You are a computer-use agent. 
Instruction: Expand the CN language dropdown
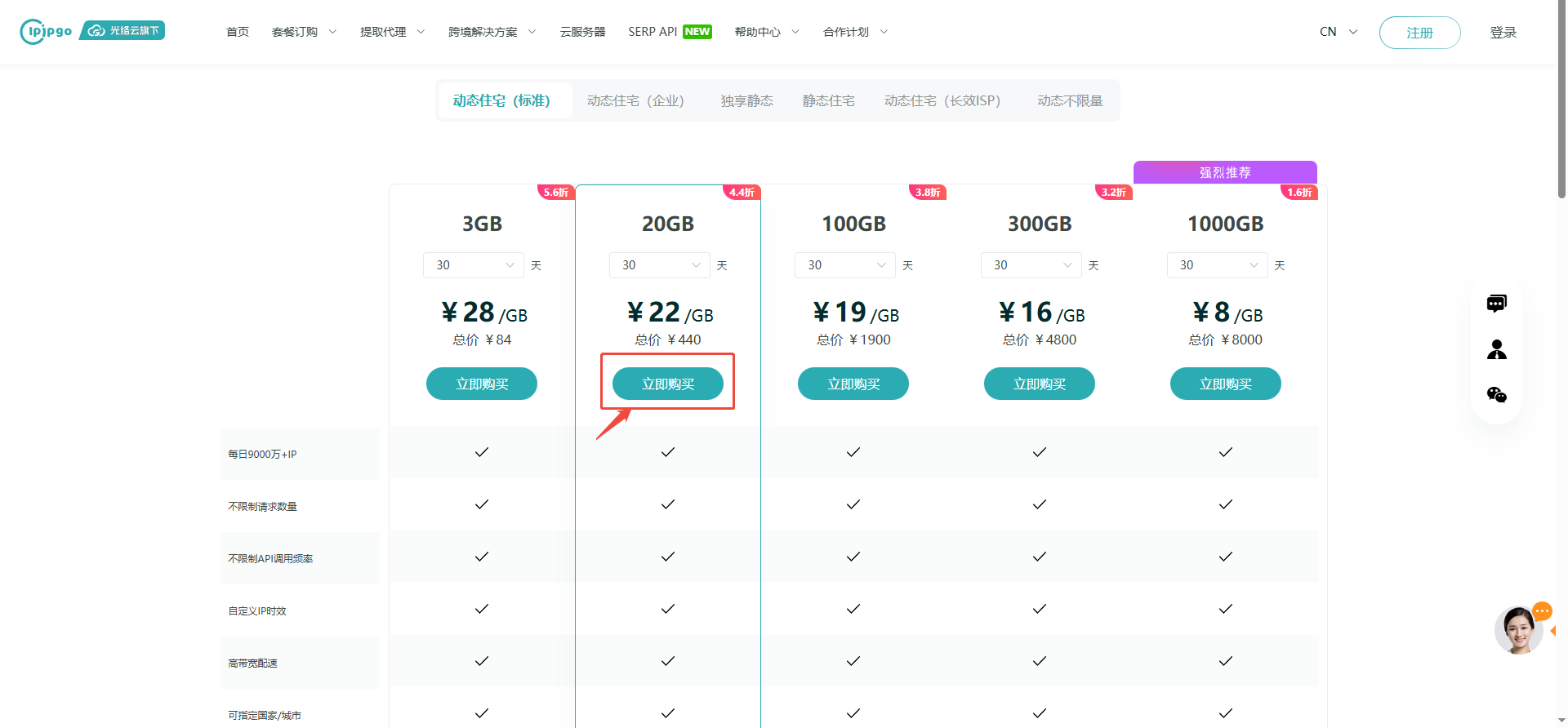click(x=1338, y=32)
